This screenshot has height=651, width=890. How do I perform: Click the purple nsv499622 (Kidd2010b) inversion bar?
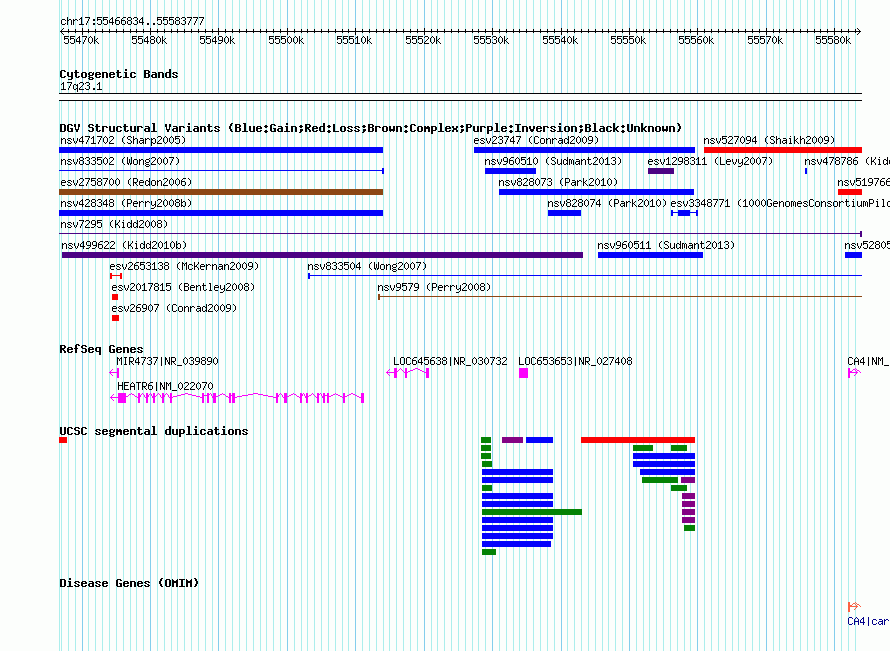322,255
